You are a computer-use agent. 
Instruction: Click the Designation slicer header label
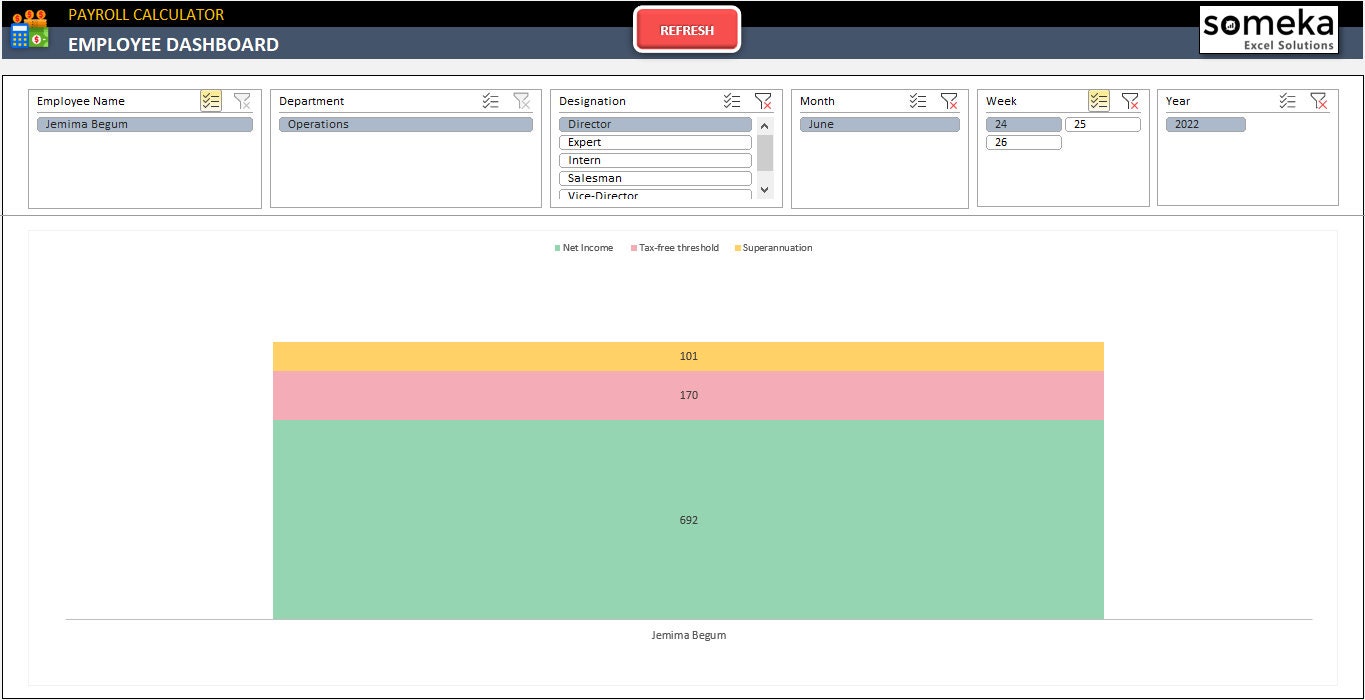tap(592, 101)
